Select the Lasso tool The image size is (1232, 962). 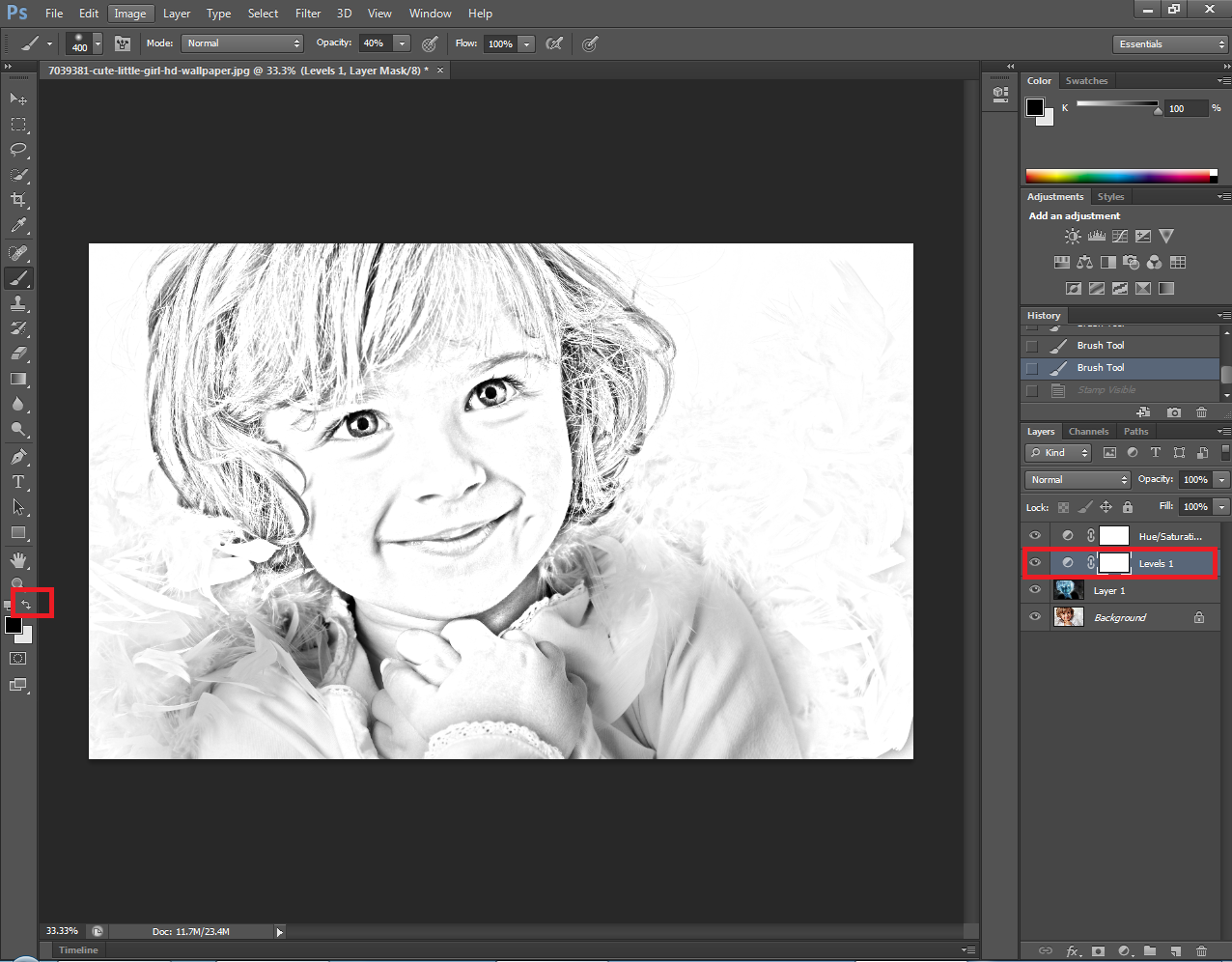click(18, 150)
